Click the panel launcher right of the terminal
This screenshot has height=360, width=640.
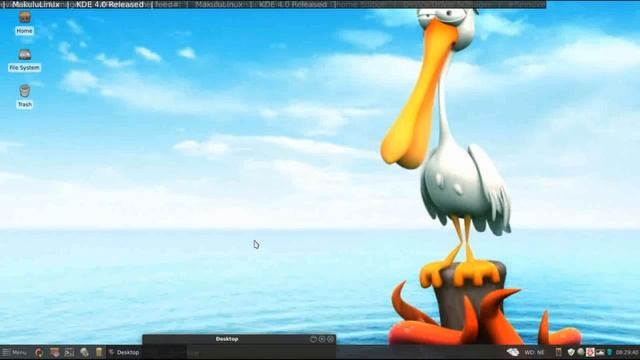point(84,352)
